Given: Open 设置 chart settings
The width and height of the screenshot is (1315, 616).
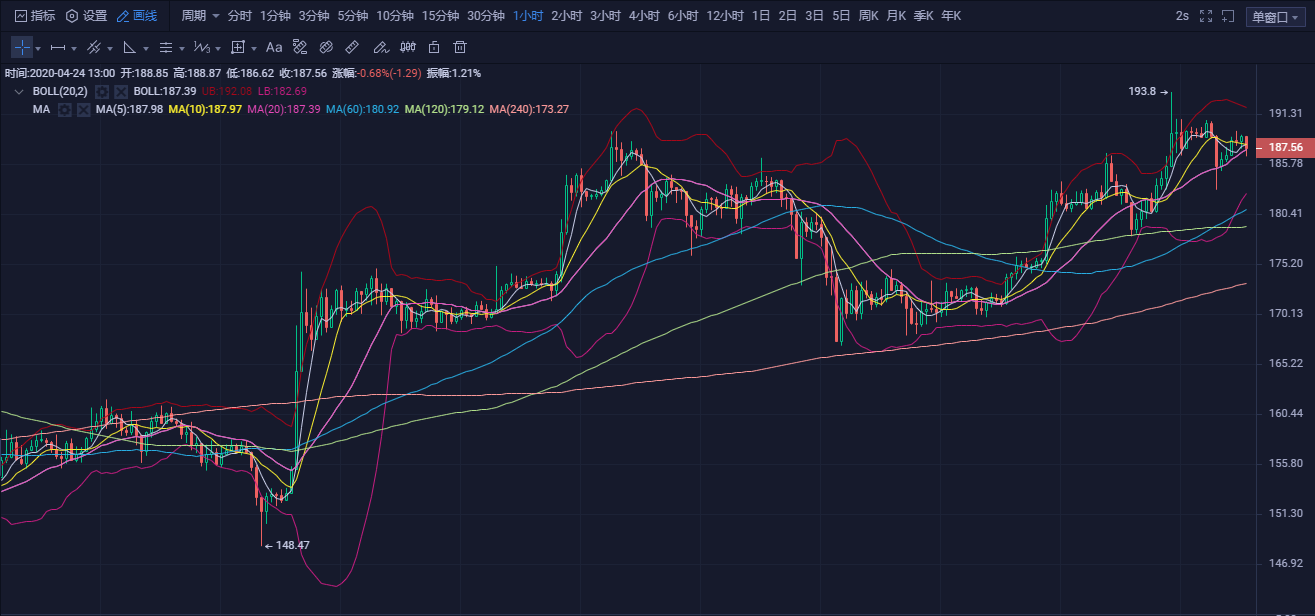Looking at the screenshot, I should point(86,16).
